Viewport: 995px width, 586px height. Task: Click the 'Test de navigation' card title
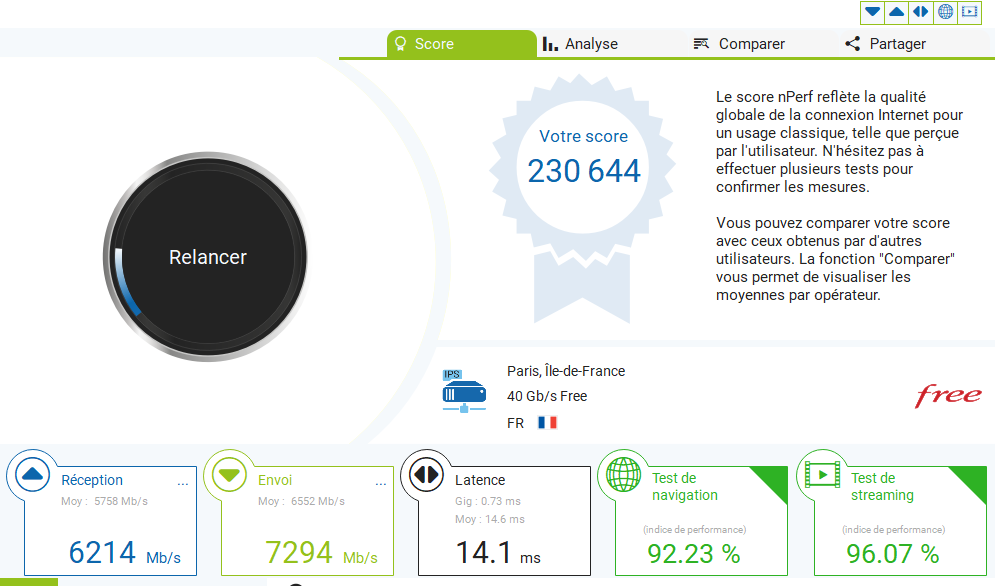point(685,486)
